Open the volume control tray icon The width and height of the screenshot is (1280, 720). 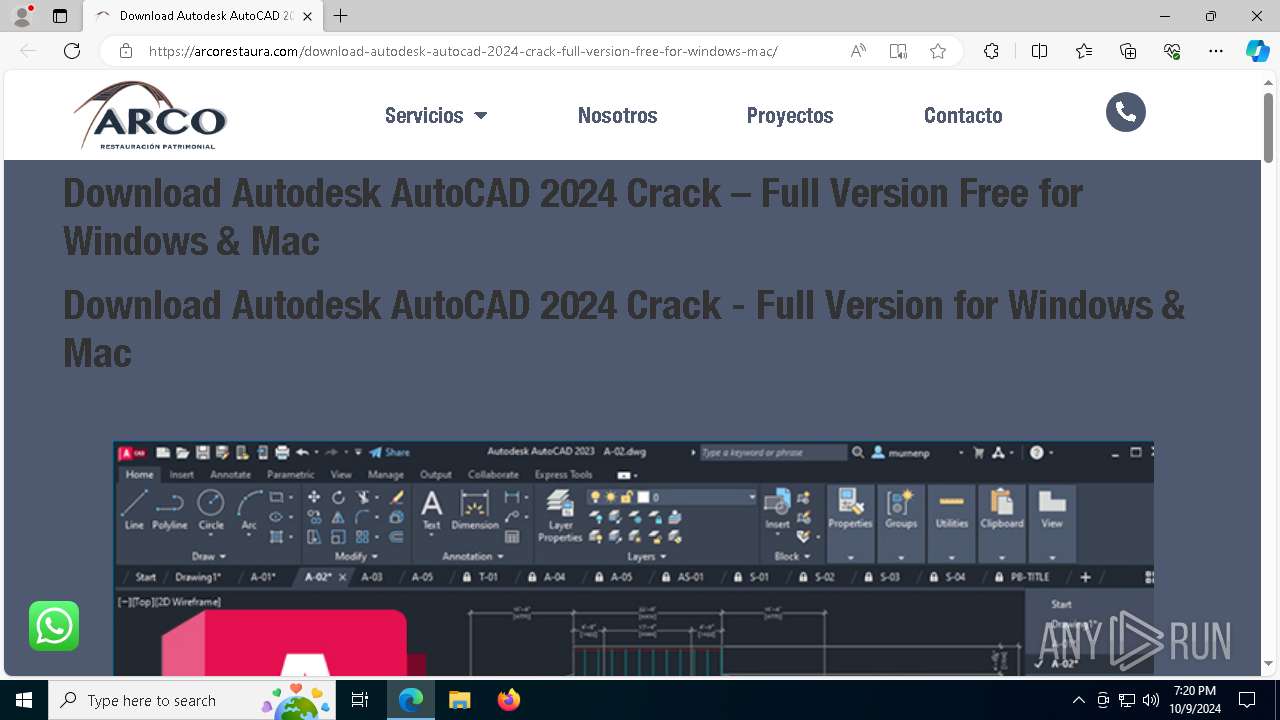(x=1151, y=700)
